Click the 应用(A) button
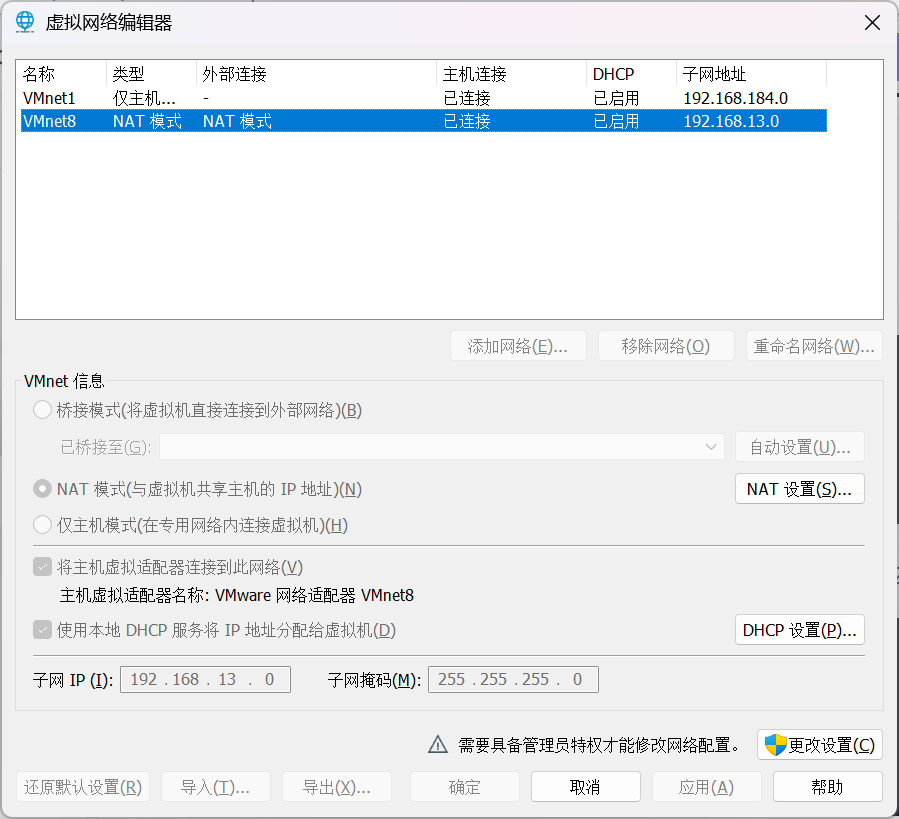899x819 pixels. point(706,787)
